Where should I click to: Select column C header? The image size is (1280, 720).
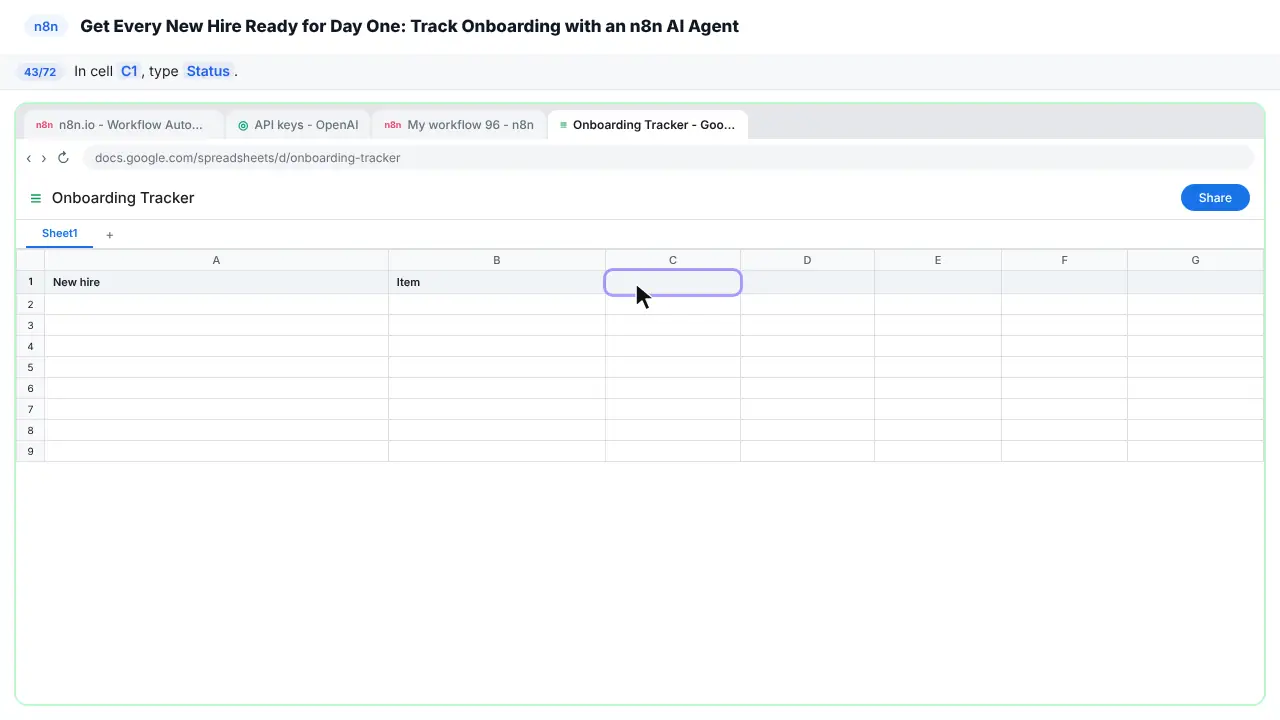(673, 260)
